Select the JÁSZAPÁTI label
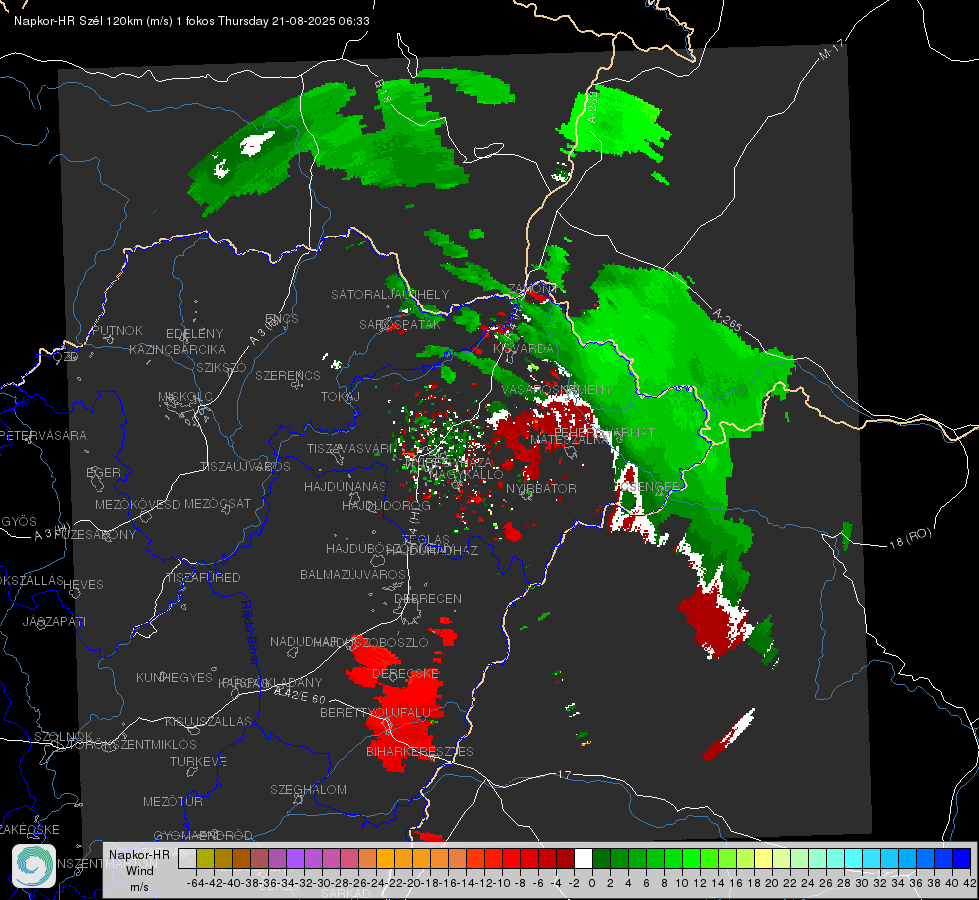The width and height of the screenshot is (979, 900). 54,621
